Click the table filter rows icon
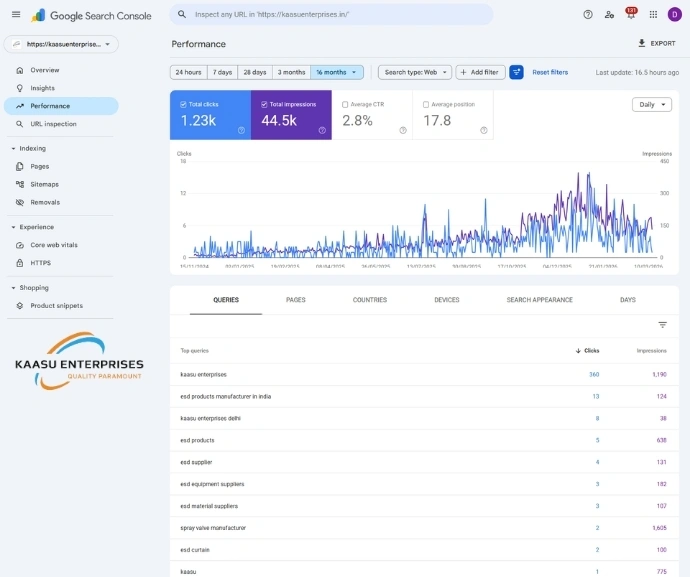Image resolution: width=690 pixels, height=577 pixels. tap(662, 325)
